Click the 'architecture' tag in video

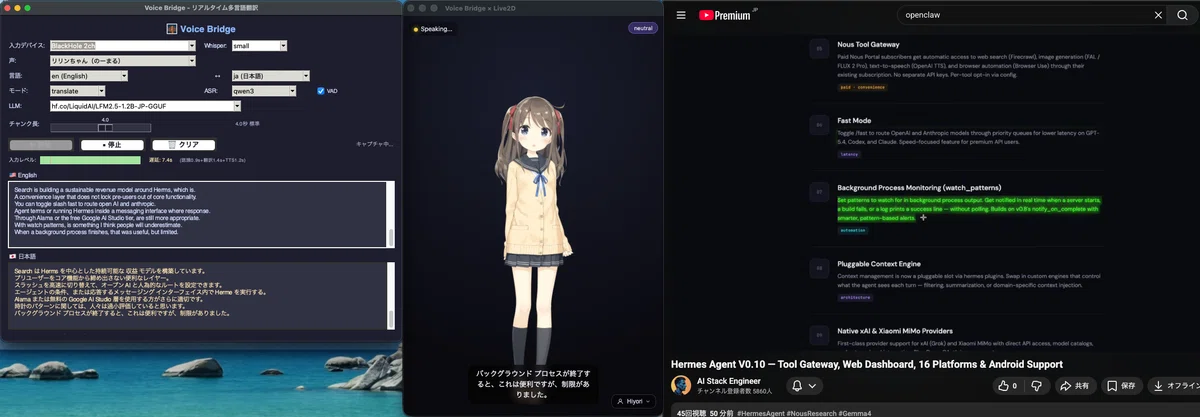click(x=855, y=297)
